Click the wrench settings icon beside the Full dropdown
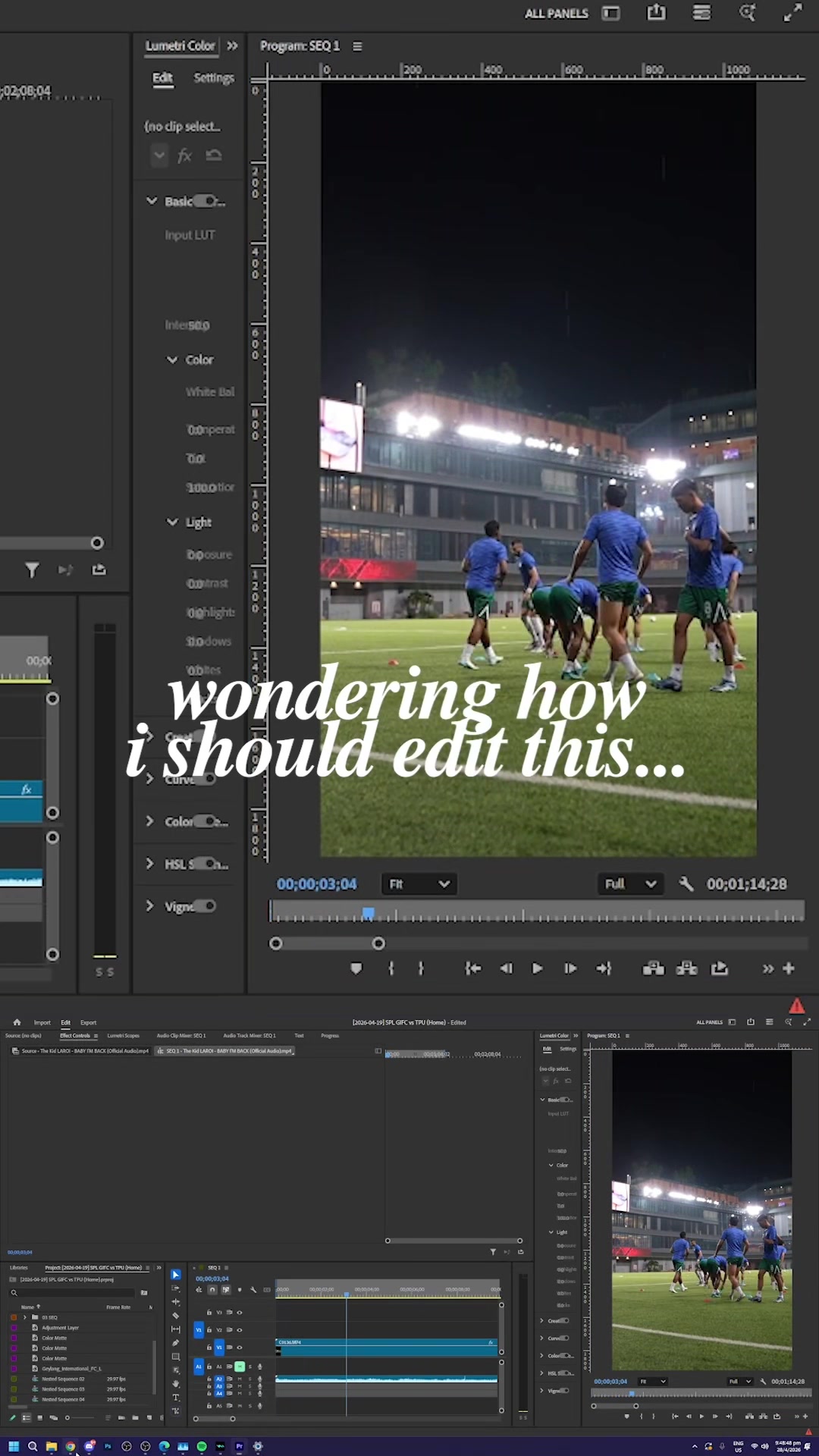Viewport: 819px width, 1456px height. pos(686,883)
